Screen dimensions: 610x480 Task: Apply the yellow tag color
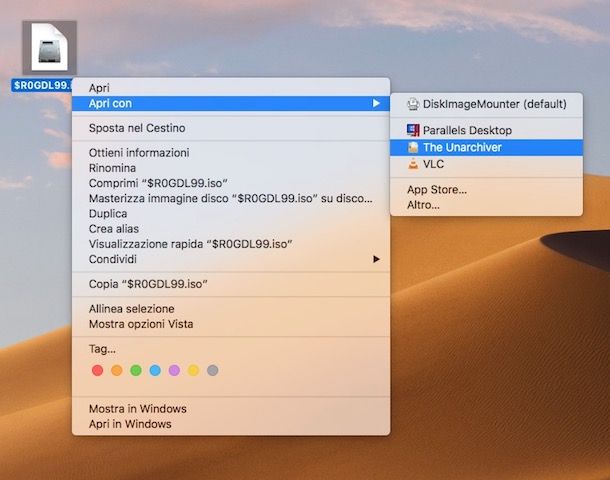click(193, 370)
